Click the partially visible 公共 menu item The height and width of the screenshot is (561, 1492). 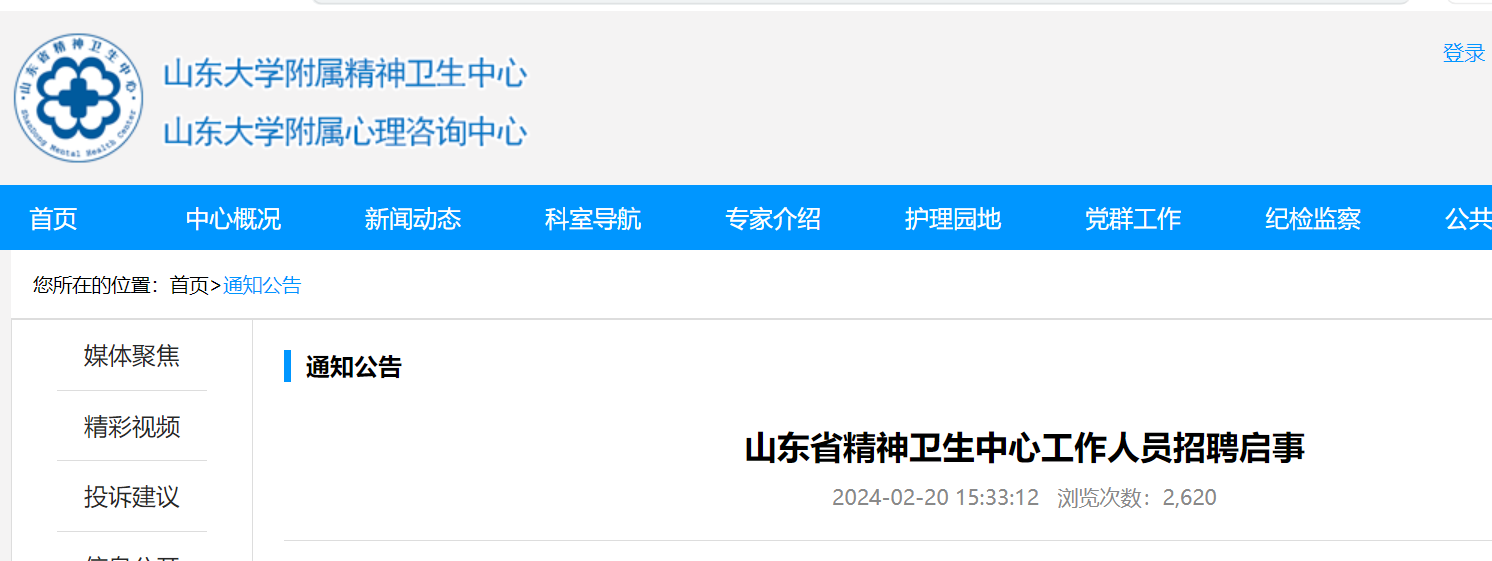pyautogui.click(x=1468, y=219)
